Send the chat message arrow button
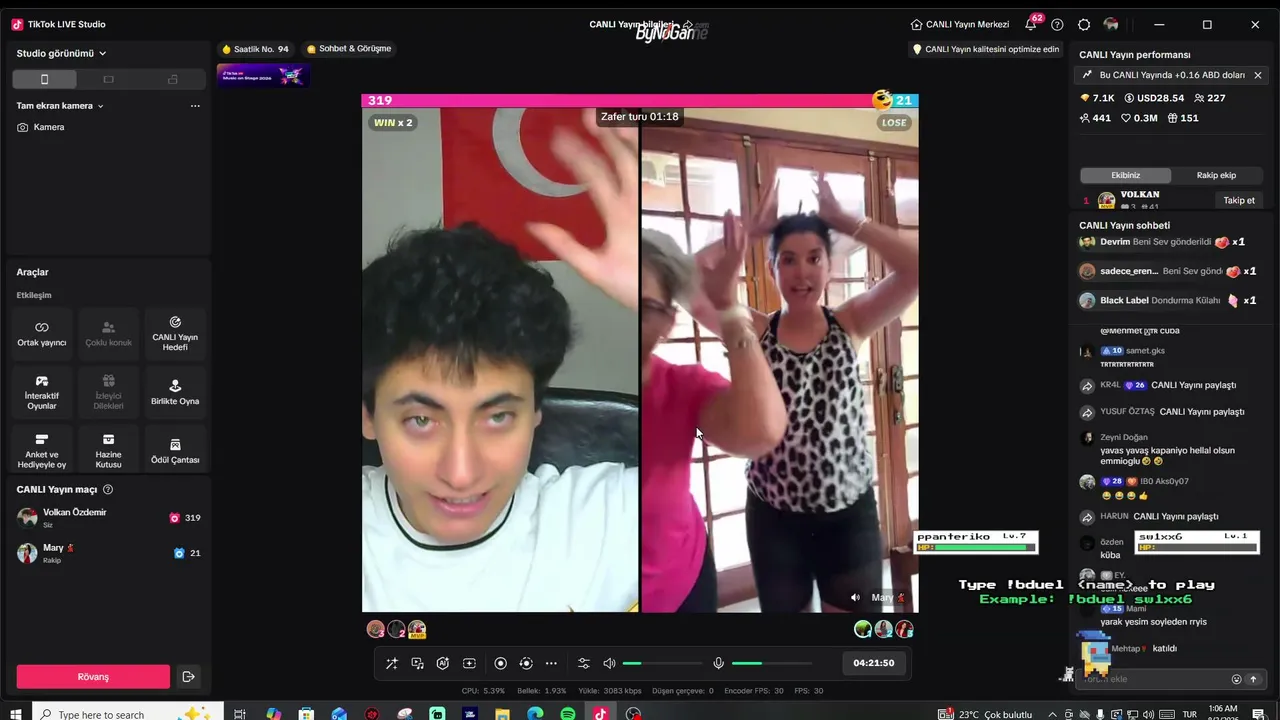This screenshot has width=1280, height=720. coord(1253,679)
